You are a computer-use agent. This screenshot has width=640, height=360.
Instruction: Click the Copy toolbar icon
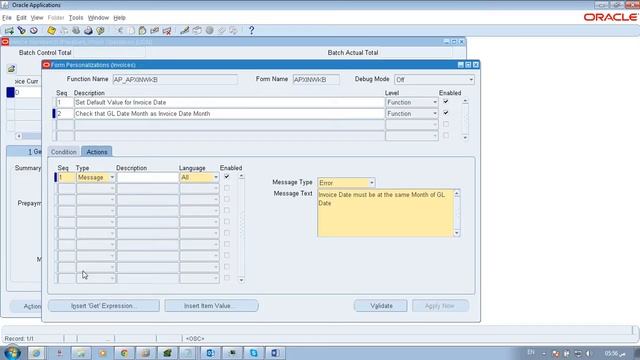pyautogui.click(x=131, y=31)
